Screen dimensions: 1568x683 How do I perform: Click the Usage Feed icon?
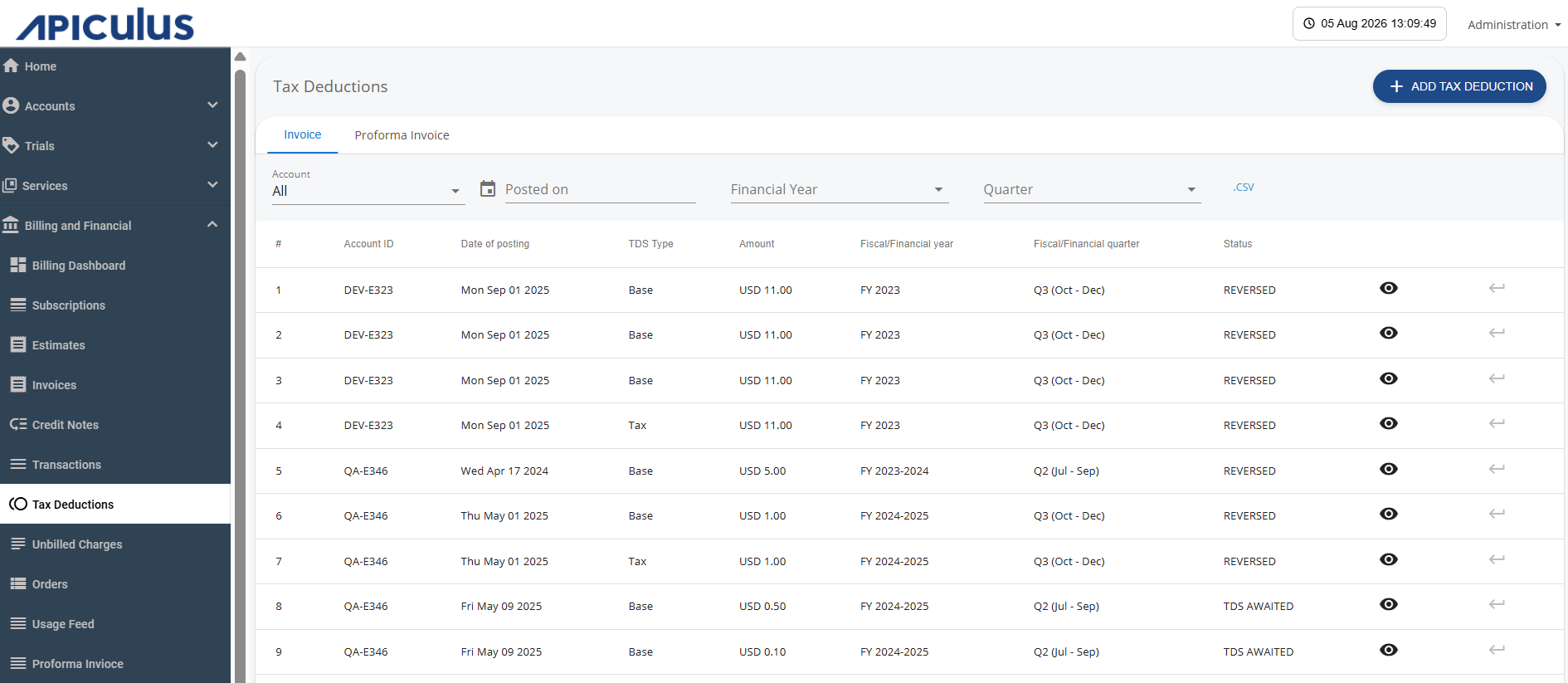pos(18,623)
